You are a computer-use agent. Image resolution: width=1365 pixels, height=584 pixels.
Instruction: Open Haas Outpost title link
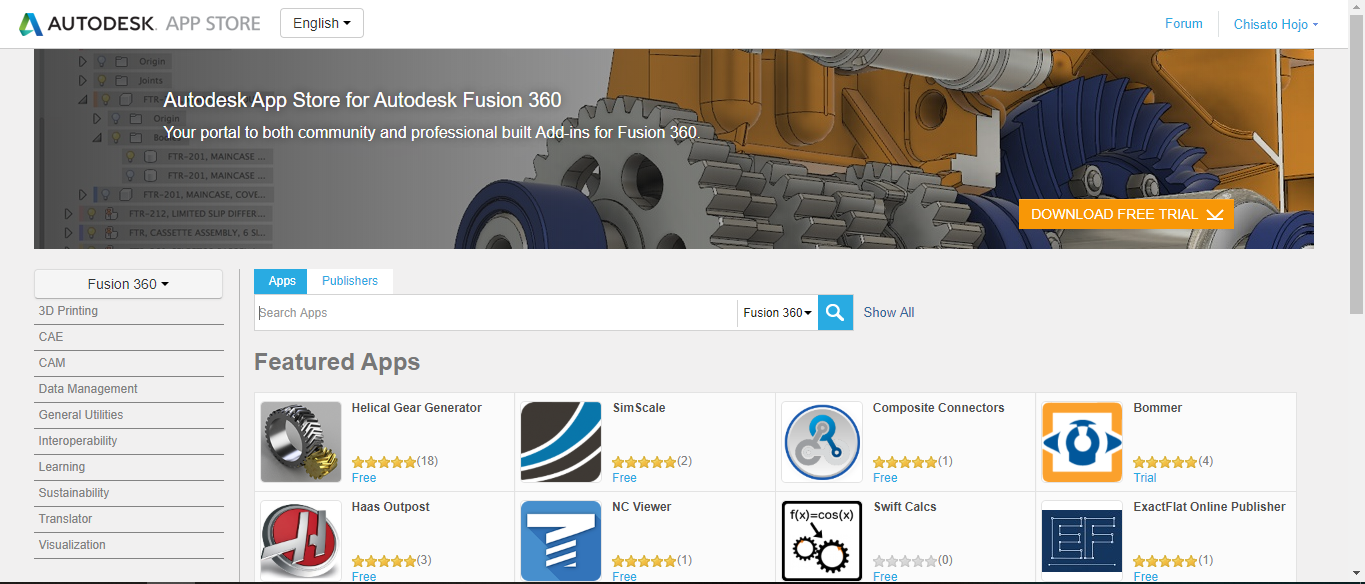(391, 507)
